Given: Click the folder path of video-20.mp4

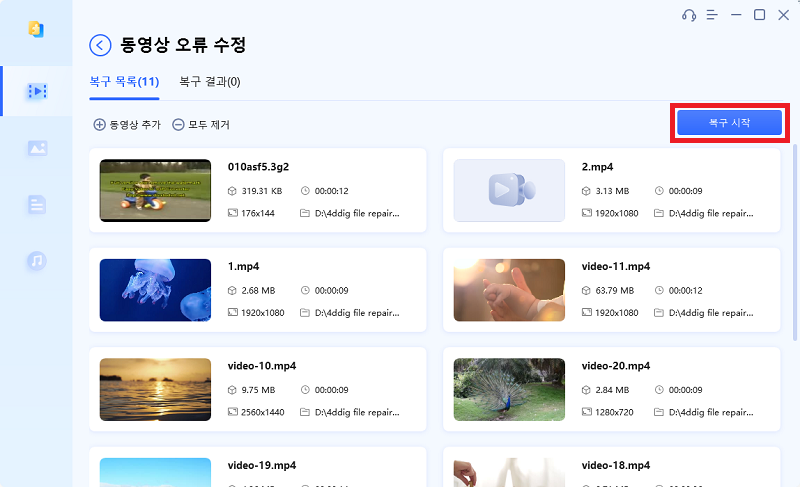Looking at the screenshot, I should pyautogui.click(x=711, y=412).
